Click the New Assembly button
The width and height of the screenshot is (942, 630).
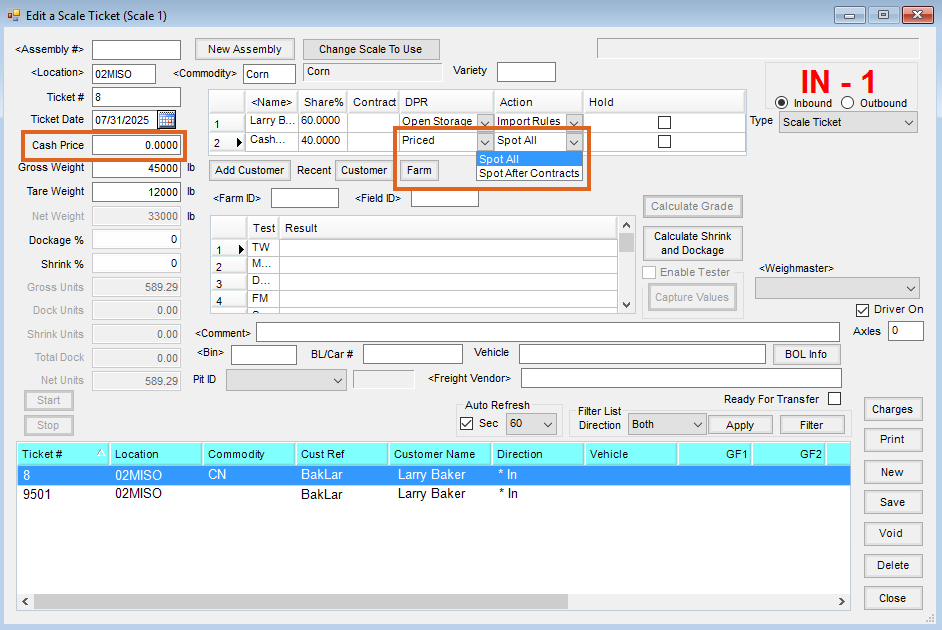click(245, 49)
